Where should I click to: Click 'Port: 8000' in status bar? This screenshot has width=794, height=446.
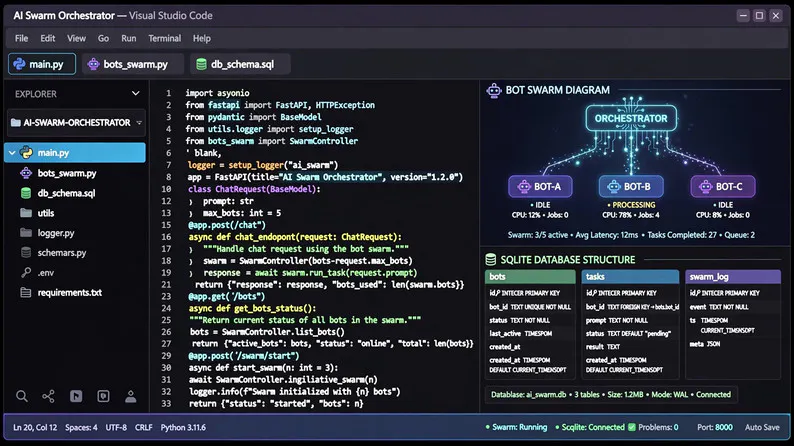(714, 427)
